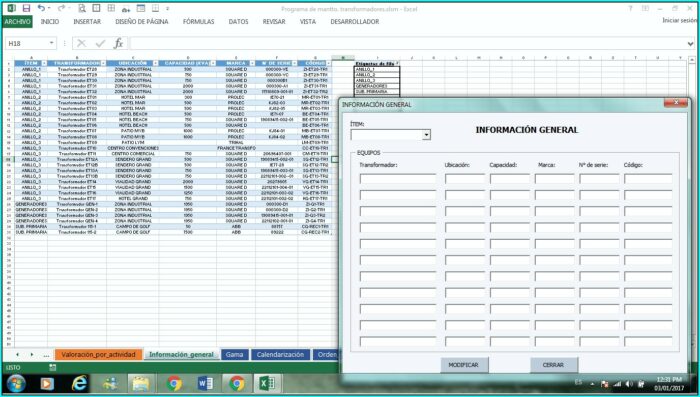Open the UBICACIÓN column filter dropdown
The height and width of the screenshot is (397, 700).
pos(155,63)
